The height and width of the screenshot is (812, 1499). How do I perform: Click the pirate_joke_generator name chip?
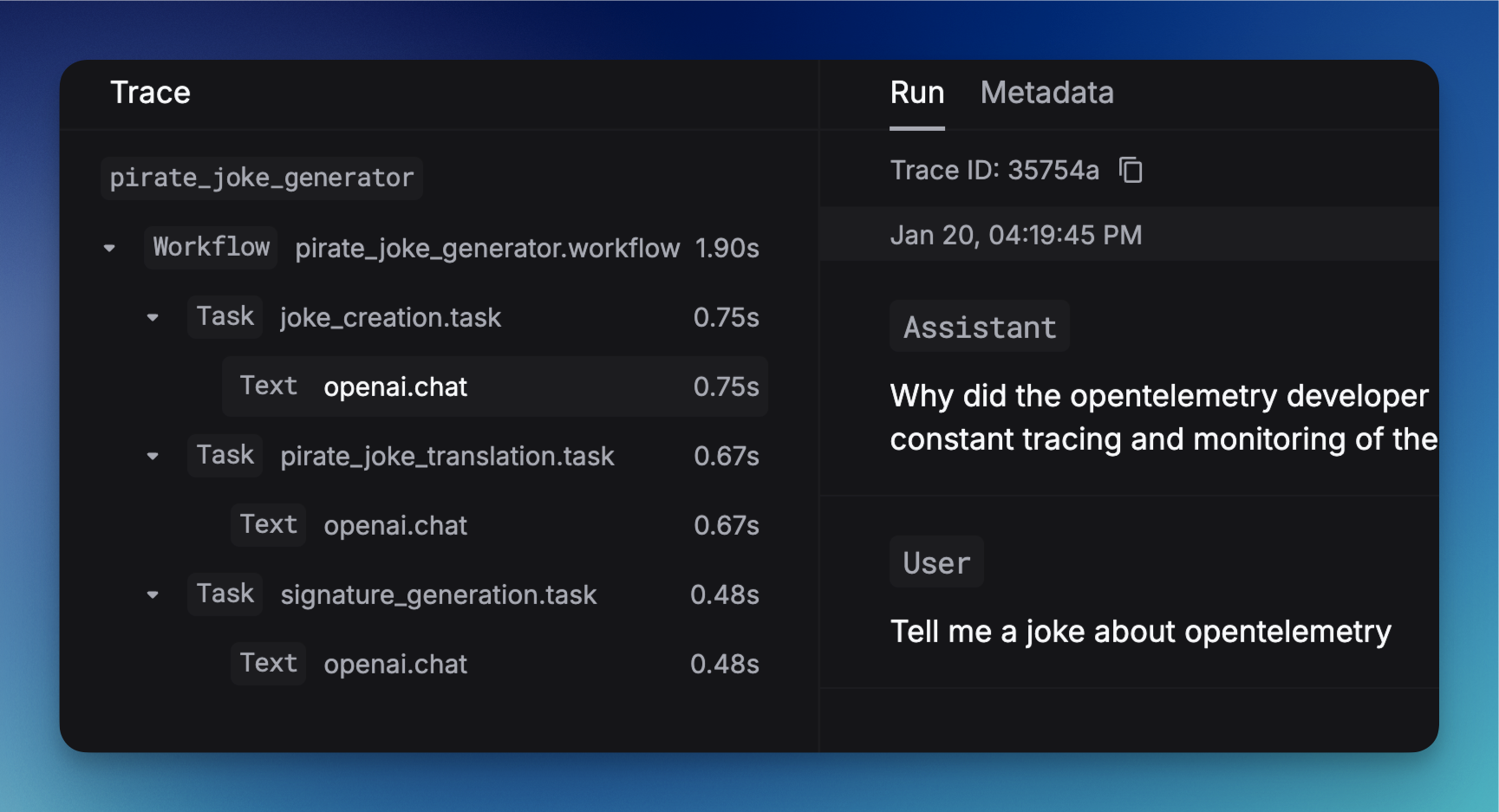[262, 178]
